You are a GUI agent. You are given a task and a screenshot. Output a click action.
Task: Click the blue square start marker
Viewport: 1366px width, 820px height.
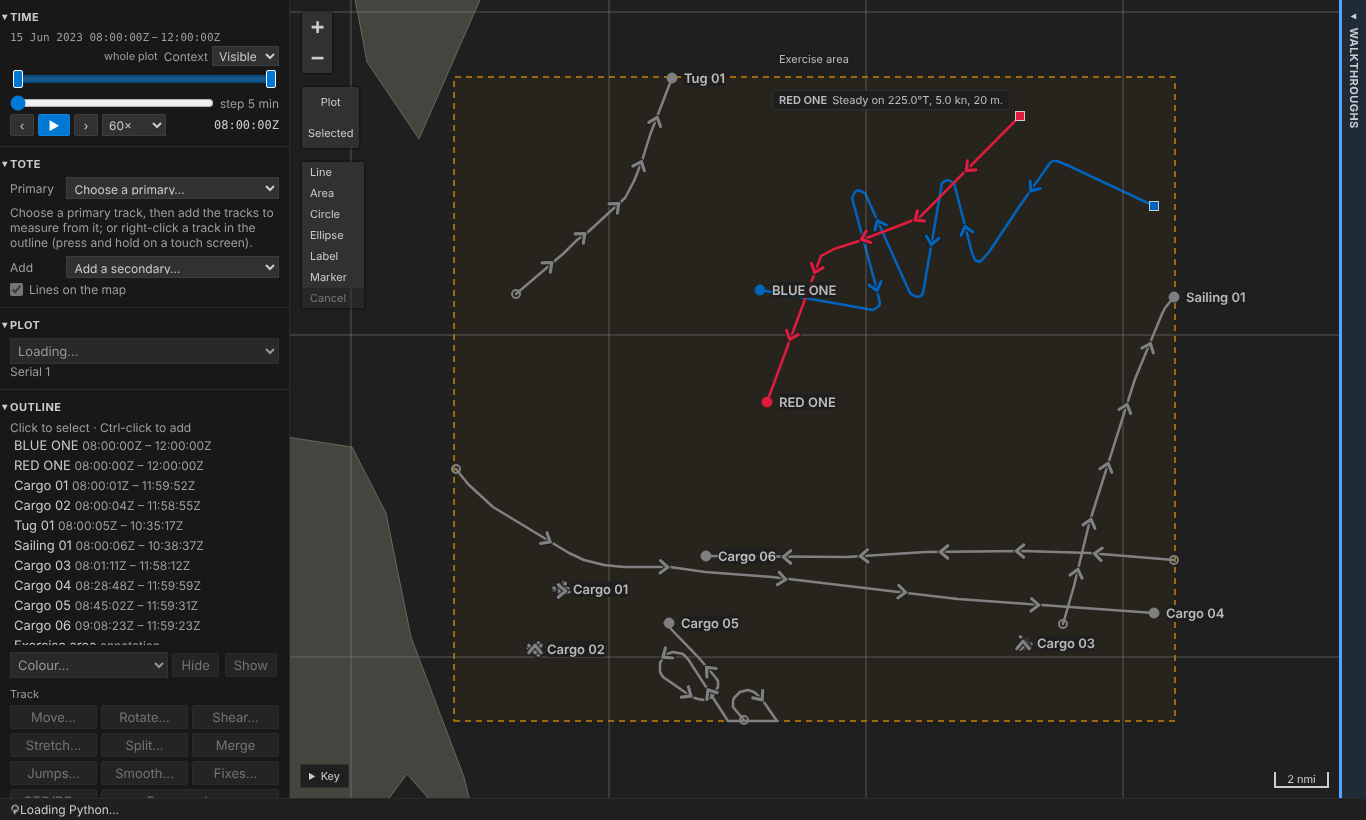(x=1154, y=206)
